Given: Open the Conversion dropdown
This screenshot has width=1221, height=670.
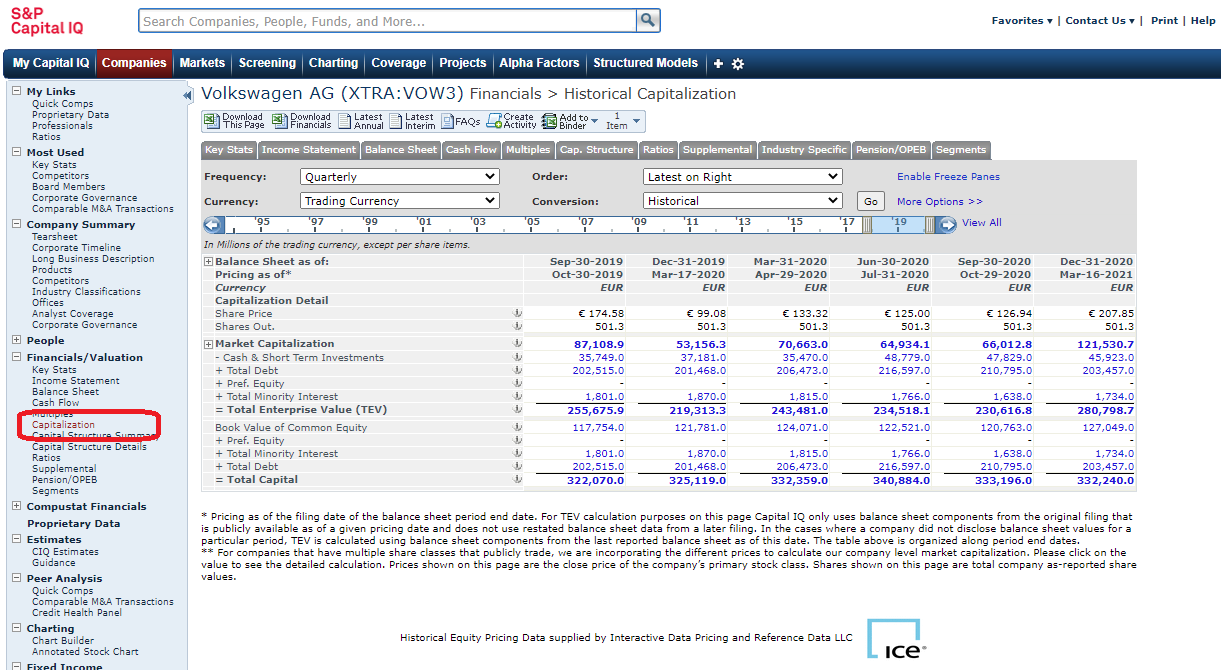Looking at the screenshot, I should [743, 201].
